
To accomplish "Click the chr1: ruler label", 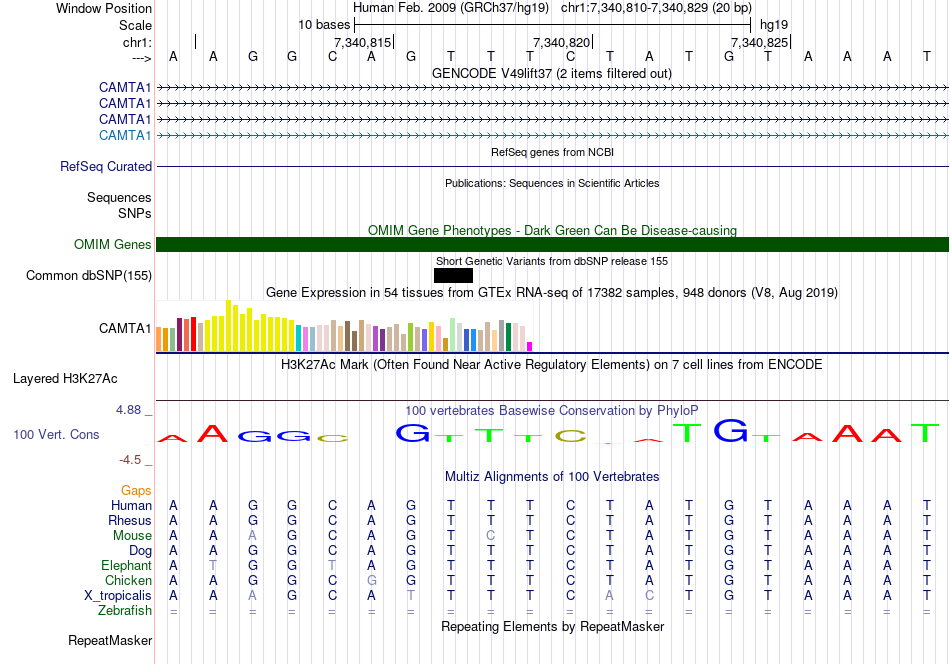I will [138, 42].
